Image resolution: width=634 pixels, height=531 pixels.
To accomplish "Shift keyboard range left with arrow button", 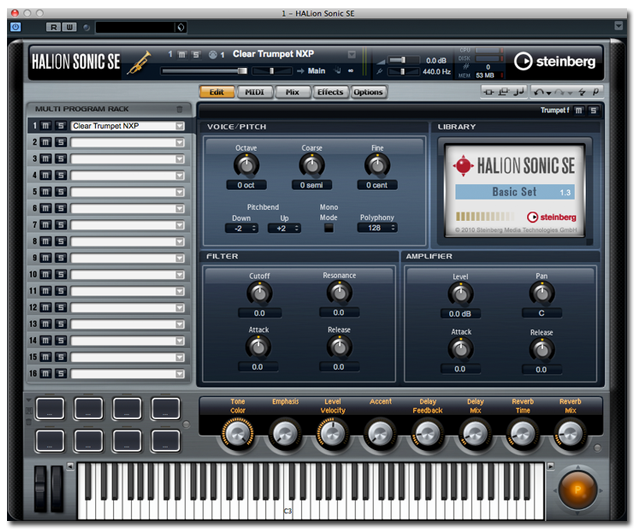I will click(70, 466).
